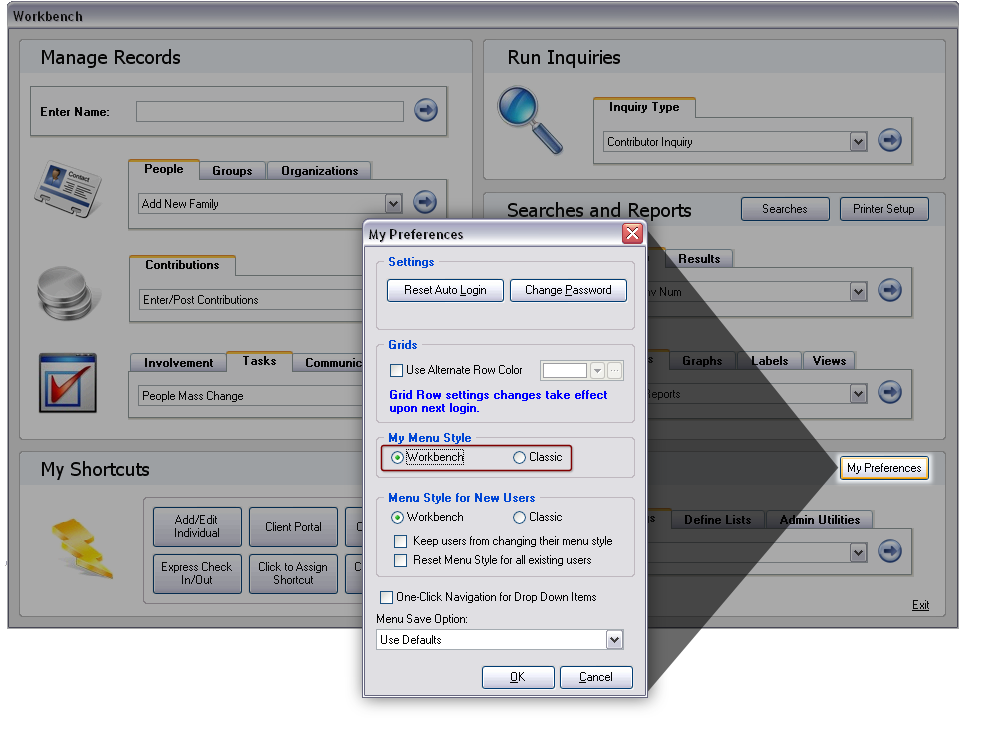Image resolution: width=992 pixels, height=729 pixels.
Task: Click Reset Auto Login button
Action: (x=445, y=290)
